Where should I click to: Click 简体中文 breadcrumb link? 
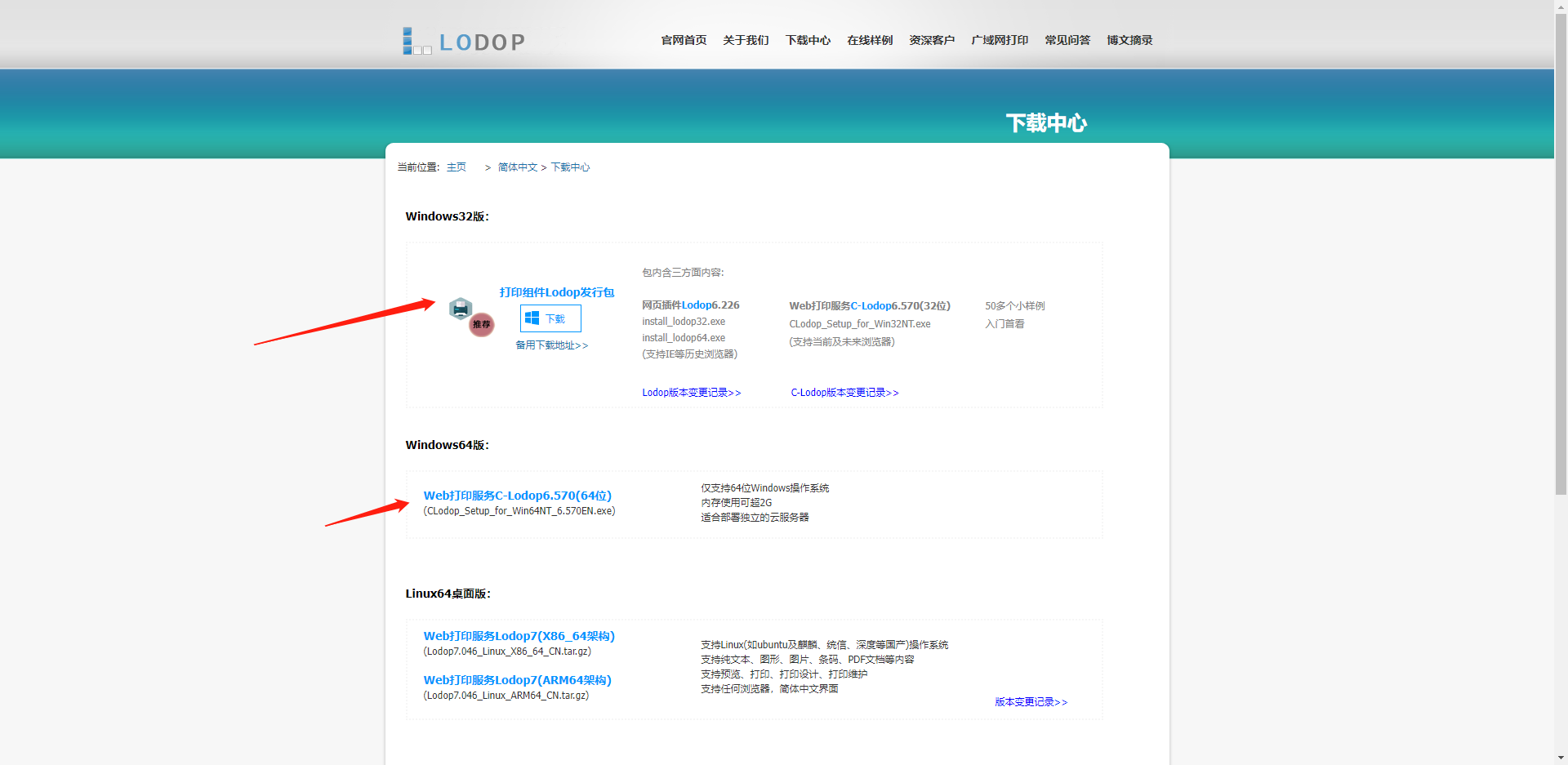tap(518, 167)
